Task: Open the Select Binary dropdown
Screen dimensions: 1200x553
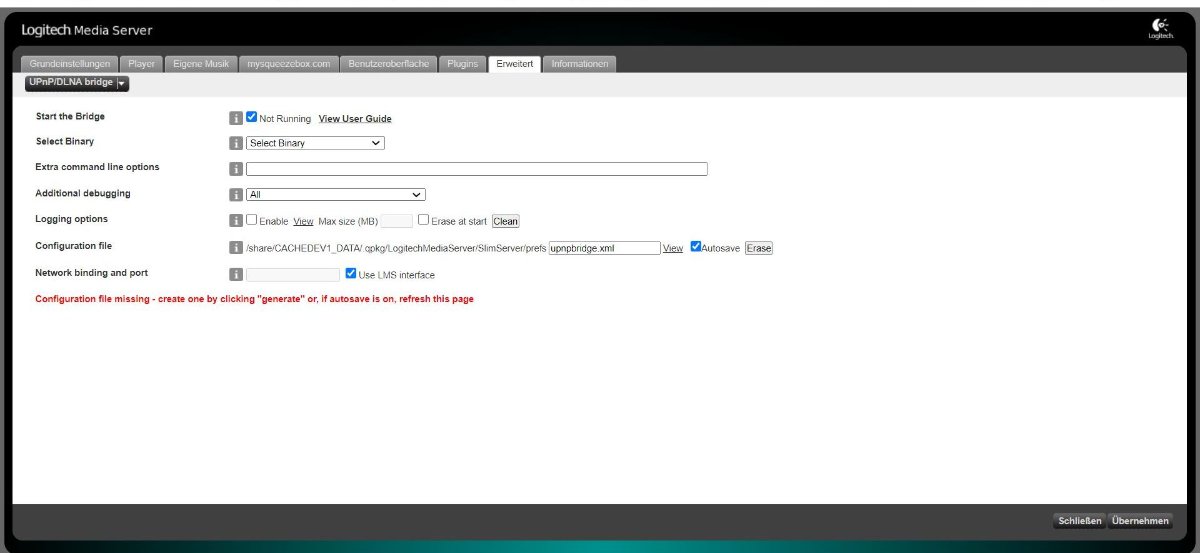Action: 315,143
